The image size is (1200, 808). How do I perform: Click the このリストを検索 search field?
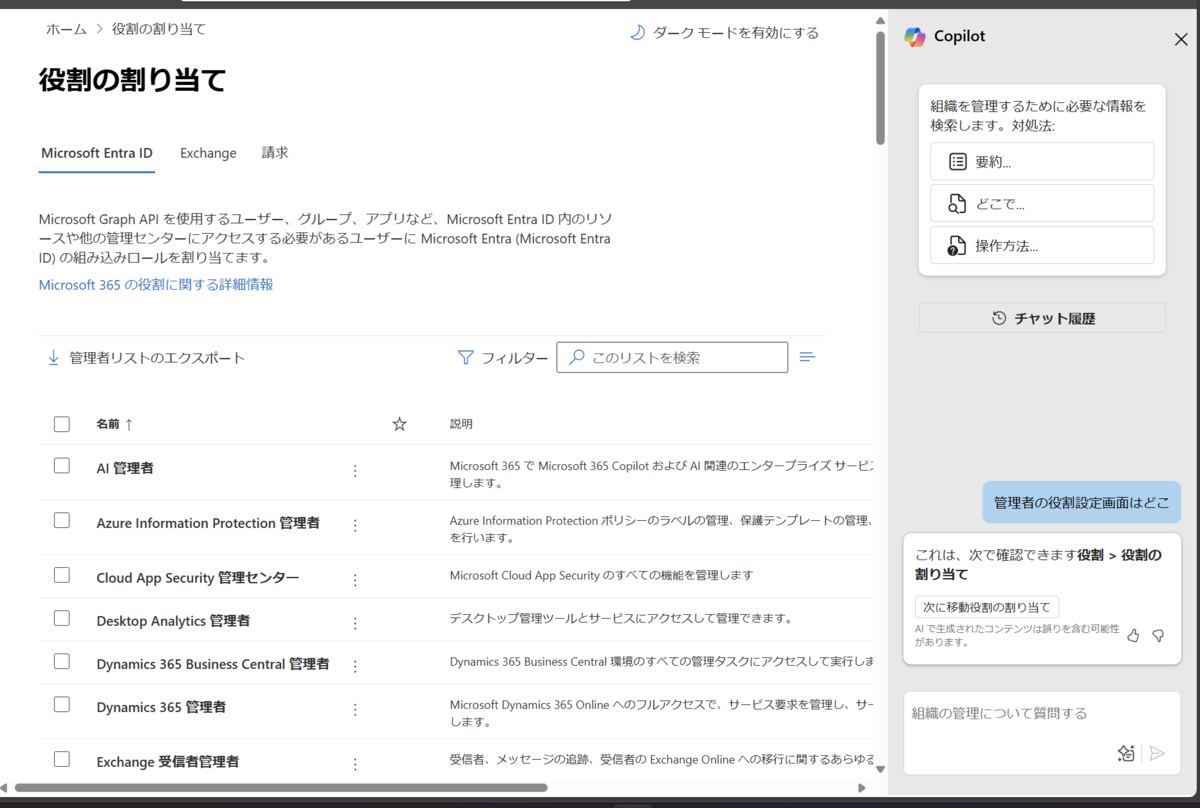click(x=672, y=357)
